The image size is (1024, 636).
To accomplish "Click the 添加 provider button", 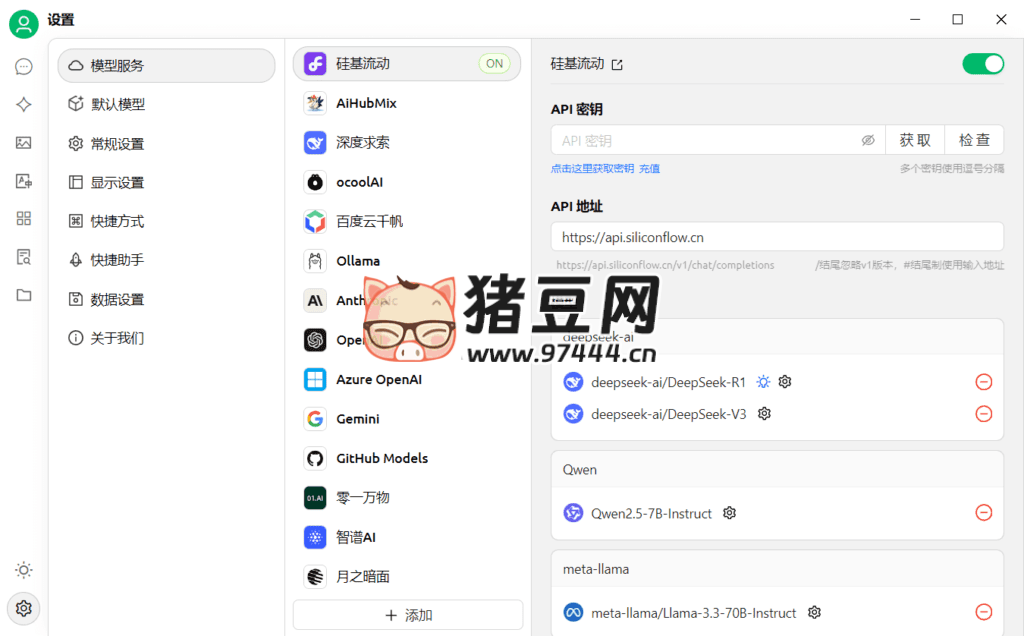I will pyautogui.click(x=408, y=615).
